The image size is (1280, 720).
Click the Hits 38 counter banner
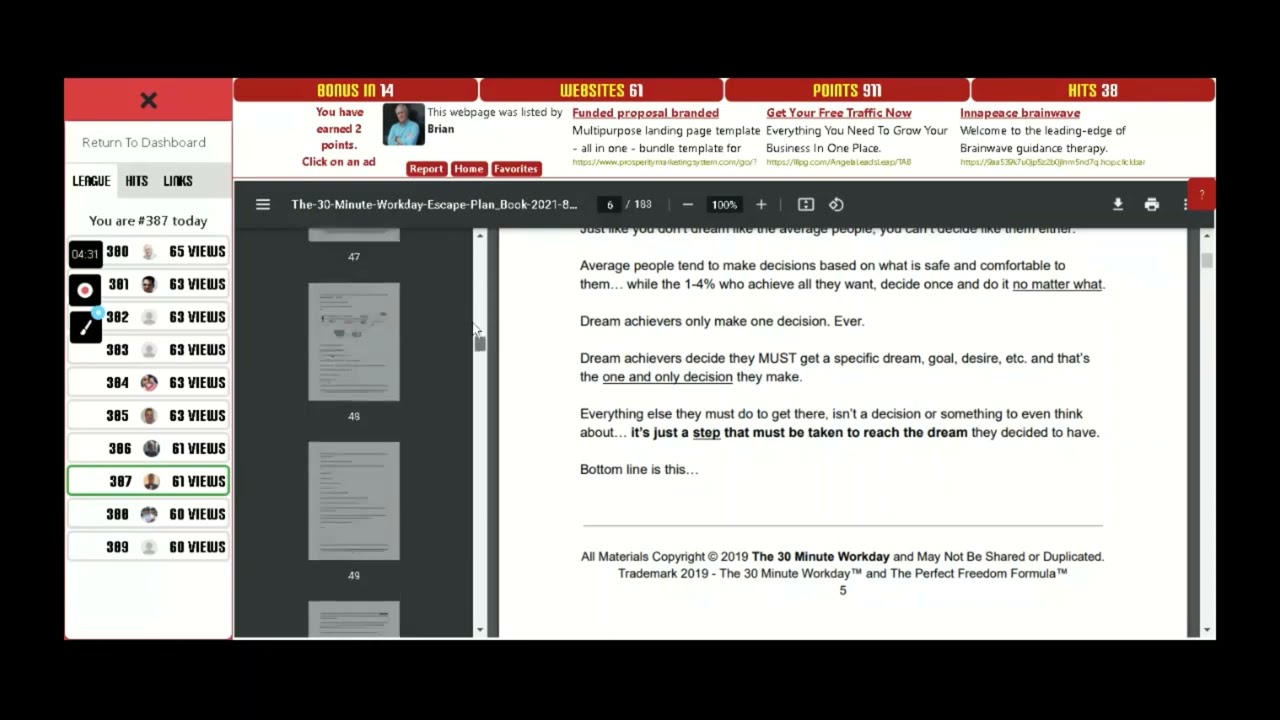[1093, 90]
